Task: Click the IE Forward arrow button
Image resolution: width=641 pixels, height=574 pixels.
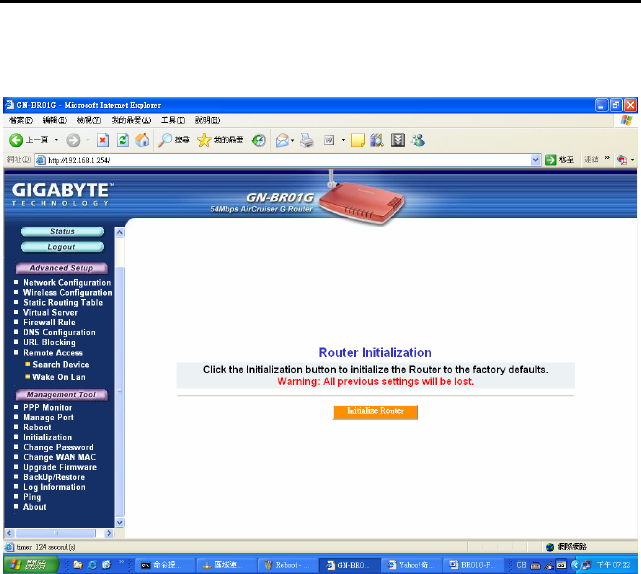Action: (73, 140)
